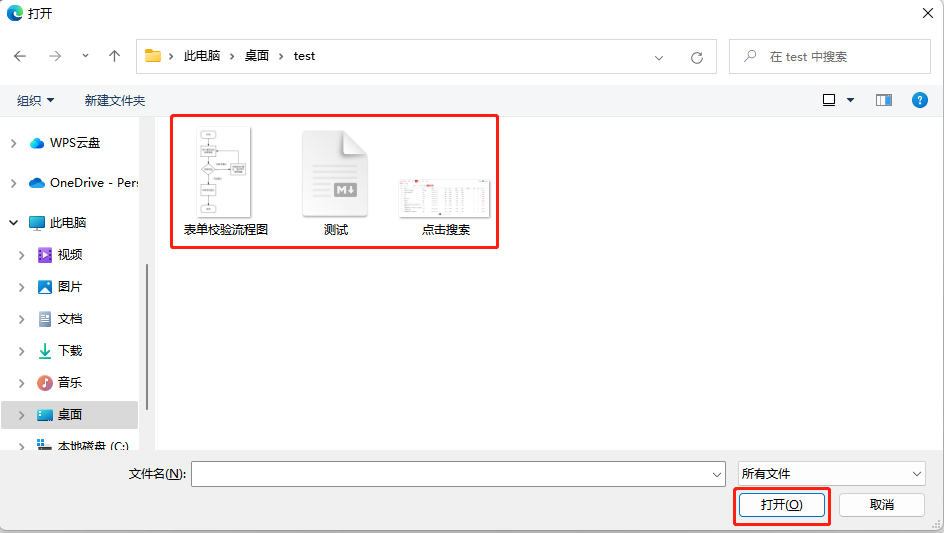Click the Back navigation arrow

(x=20, y=57)
